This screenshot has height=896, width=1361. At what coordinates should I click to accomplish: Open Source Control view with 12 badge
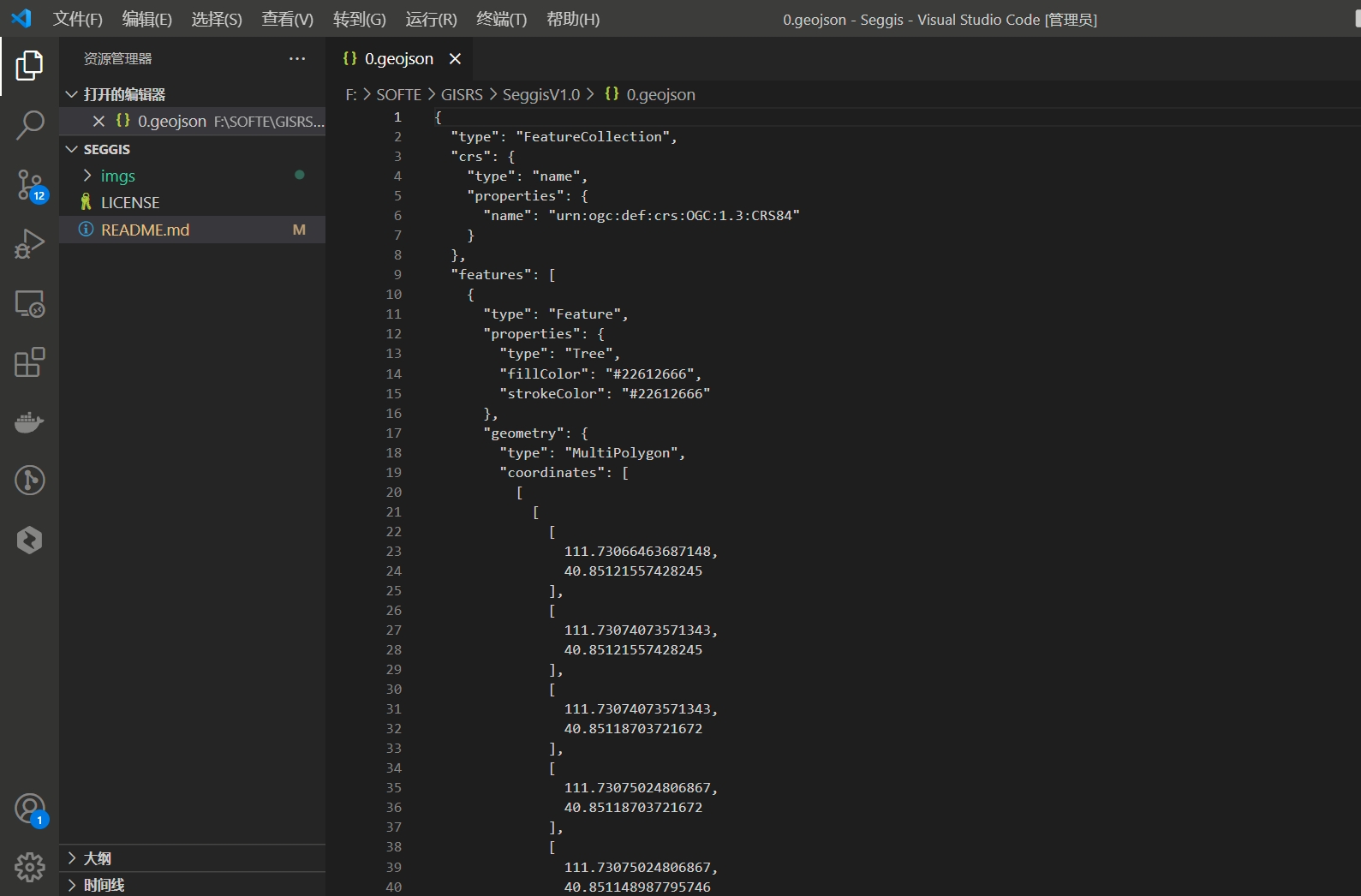pyautogui.click(x=31, y=185)
